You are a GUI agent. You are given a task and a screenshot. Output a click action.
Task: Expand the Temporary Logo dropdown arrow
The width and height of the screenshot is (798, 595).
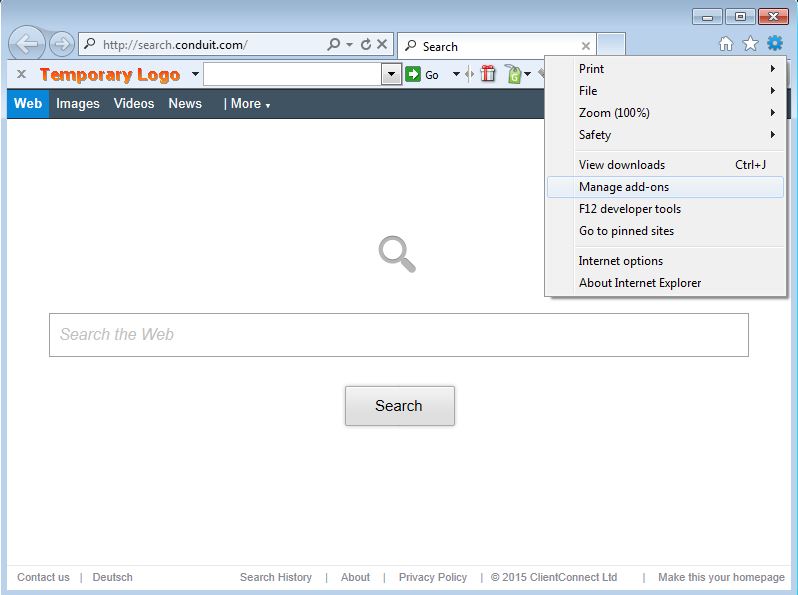pos(195,74)
